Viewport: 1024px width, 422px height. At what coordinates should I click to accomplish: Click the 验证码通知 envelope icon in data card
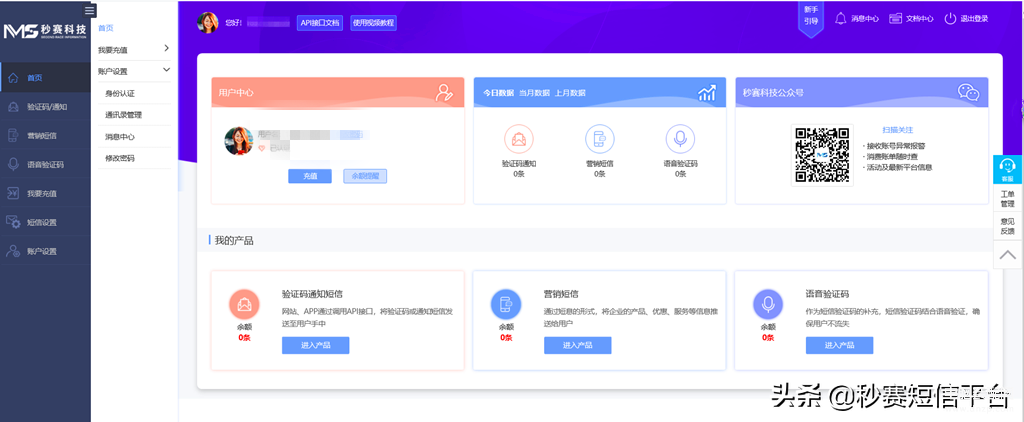tap(519, 139)
